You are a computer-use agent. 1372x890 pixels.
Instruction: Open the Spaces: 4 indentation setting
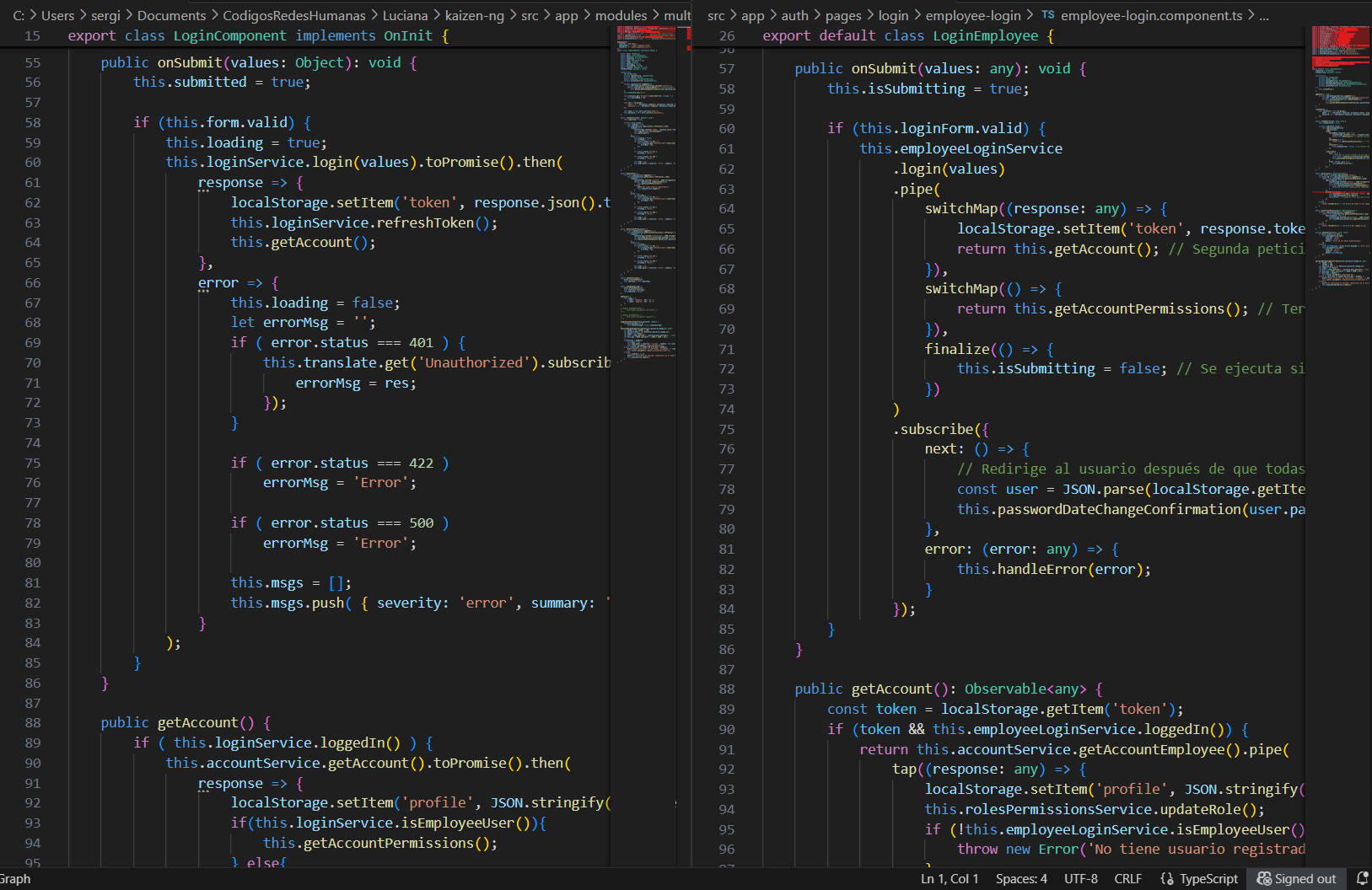coord(1020,878)
